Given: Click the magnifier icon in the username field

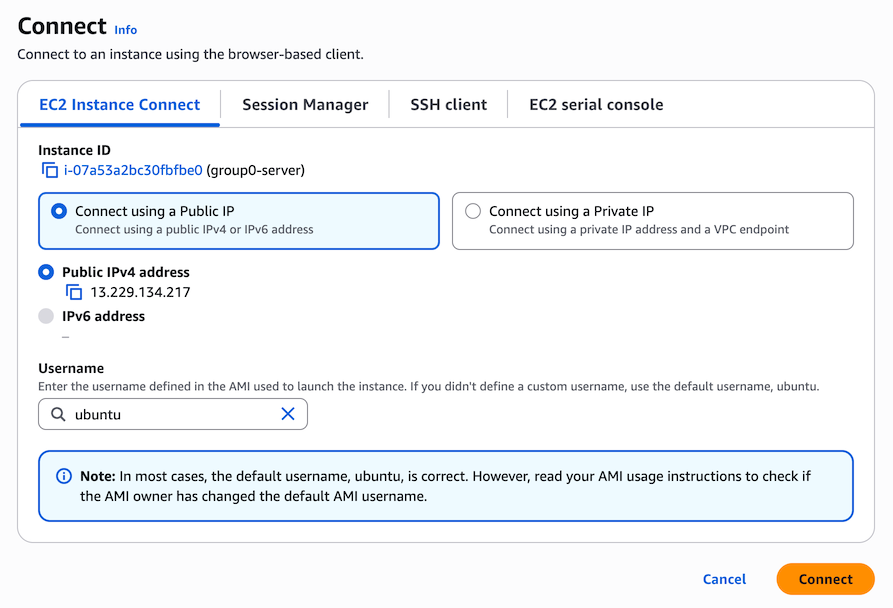Looking at the screenshot, I should (58, 414).
